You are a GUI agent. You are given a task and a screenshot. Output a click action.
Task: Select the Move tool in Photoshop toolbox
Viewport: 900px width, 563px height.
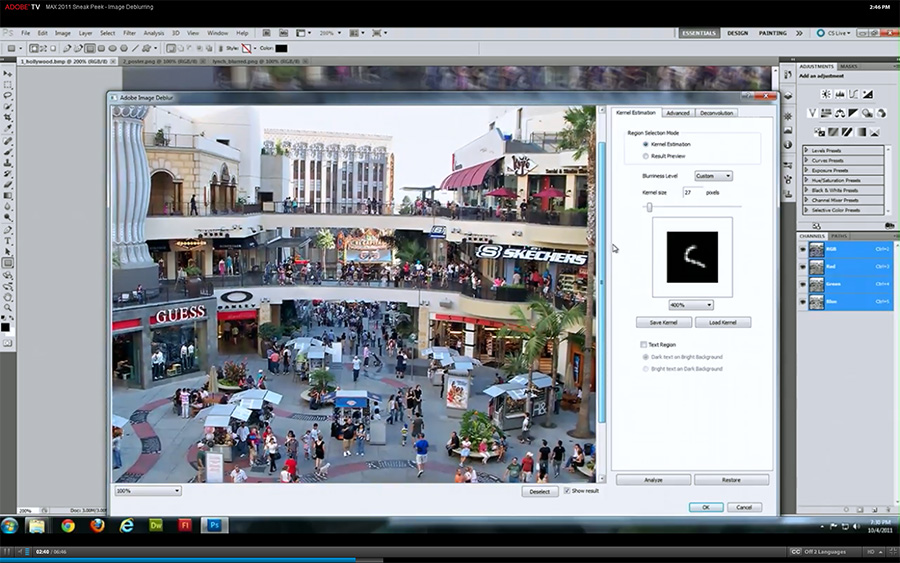pyautogui.click(x=7, y=74)
